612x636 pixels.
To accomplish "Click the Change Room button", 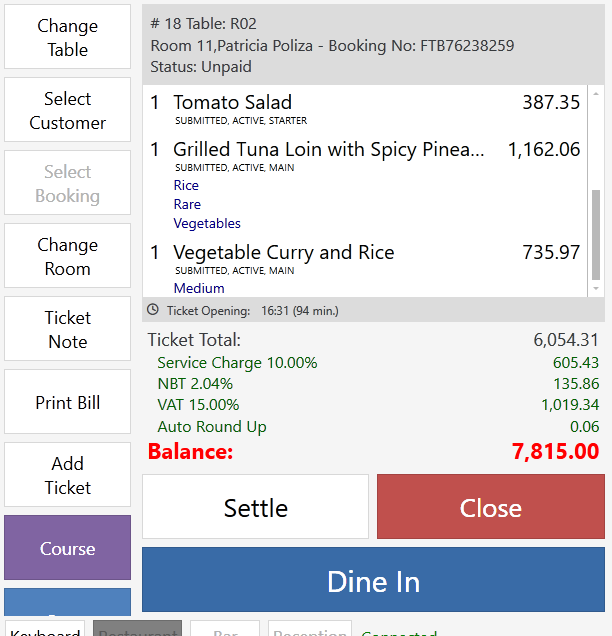I will (67, 256).
